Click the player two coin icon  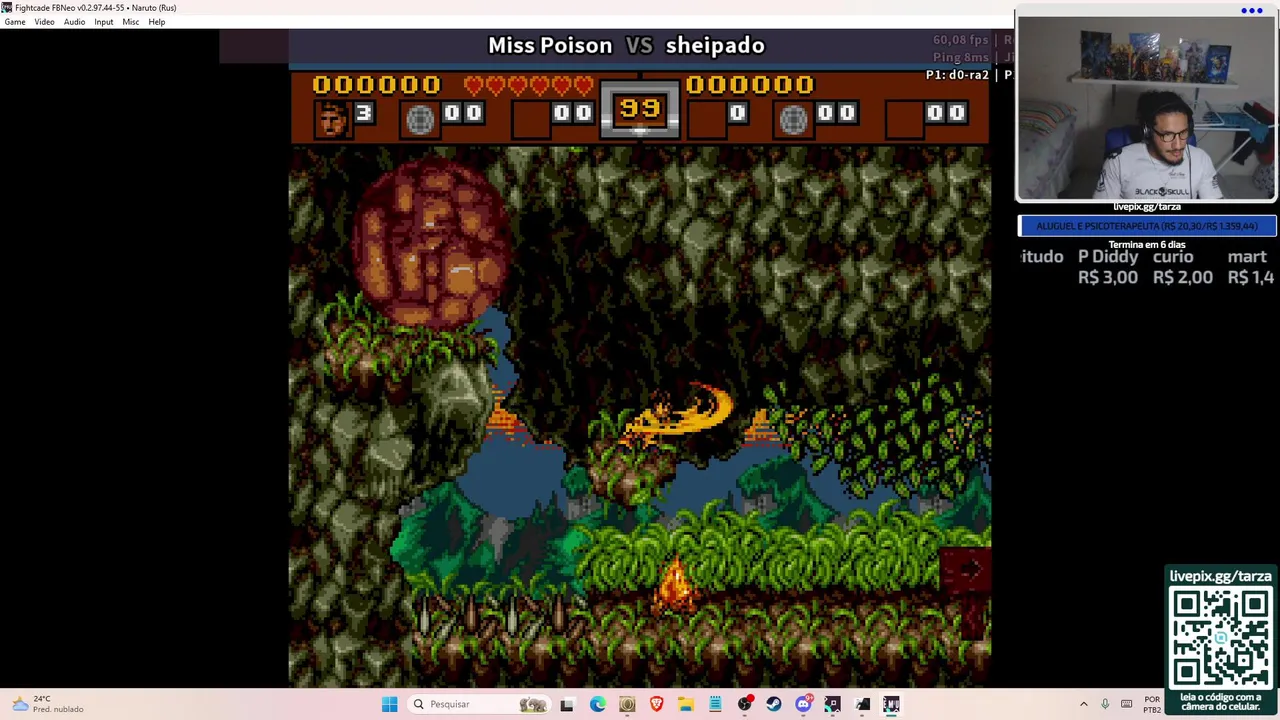coord(793,119)
